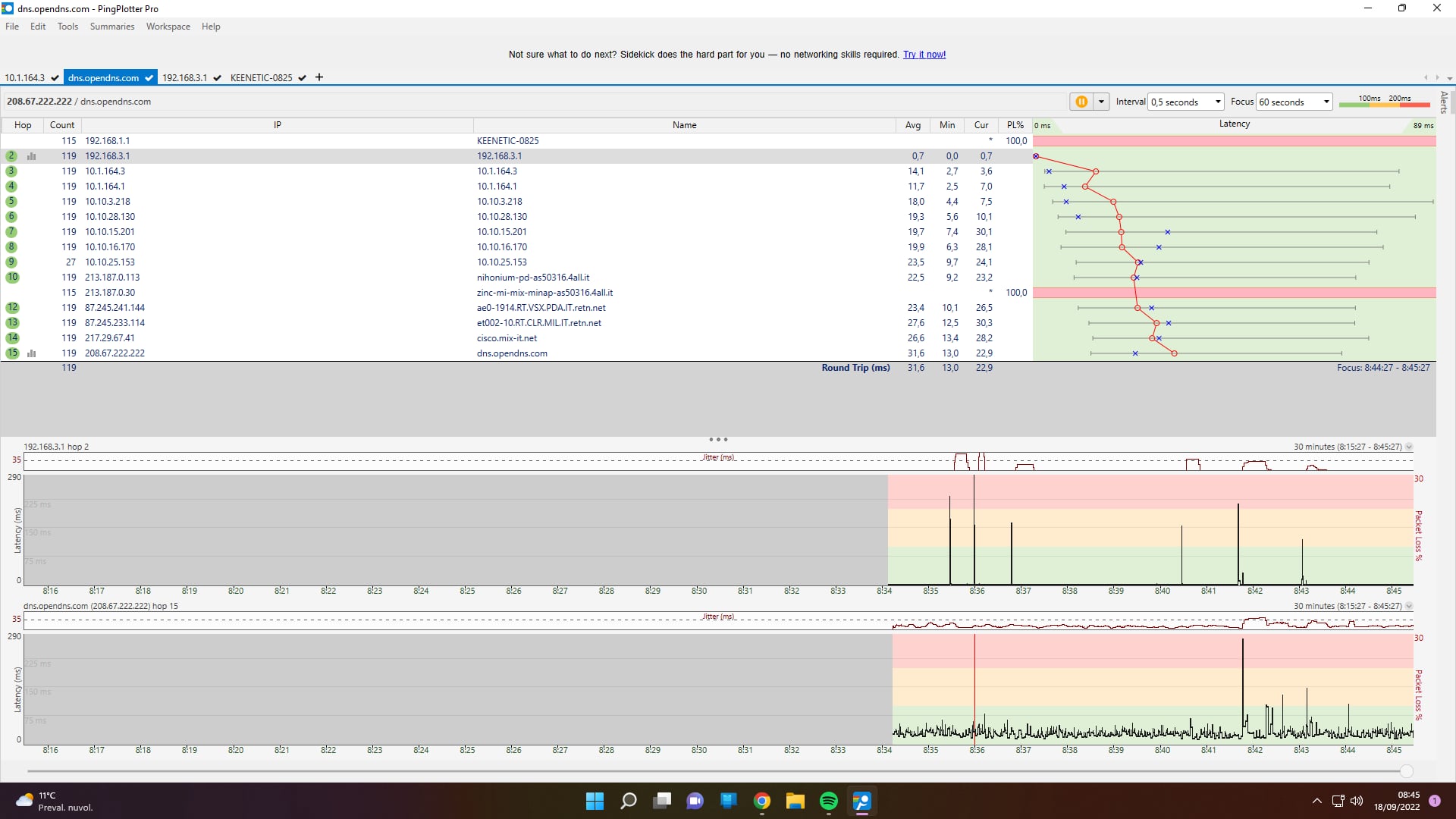Select hop 2 green number badge
The image size is (1456, 819).
click(11, 156)
